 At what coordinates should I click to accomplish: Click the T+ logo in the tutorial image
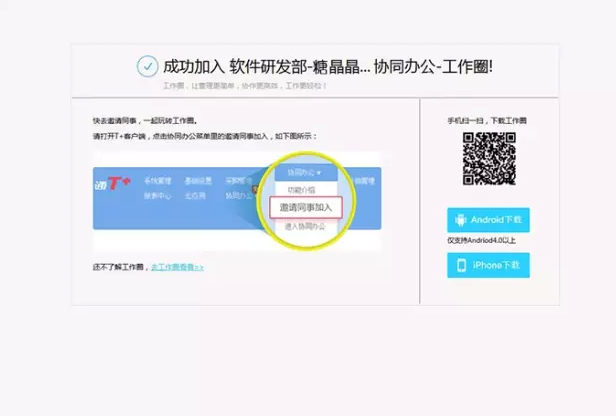[x=112, y=183]
